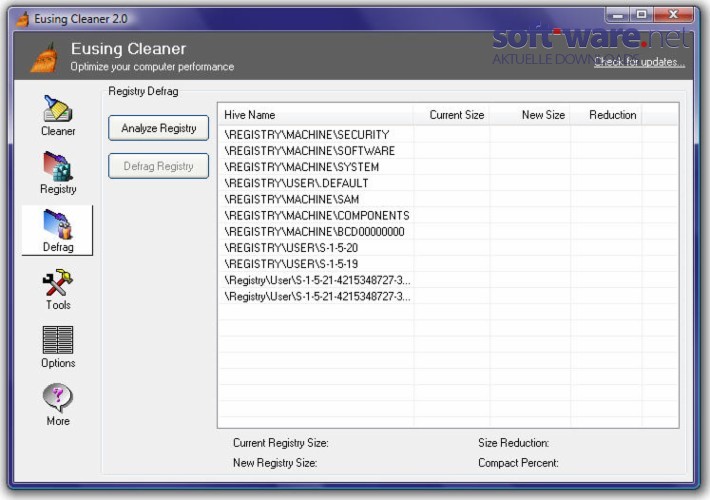Screen dimensions: 710x500
Task: Select \REGISTRY\MACHINE\COMPONENTS row
Action: coord(448,216)
